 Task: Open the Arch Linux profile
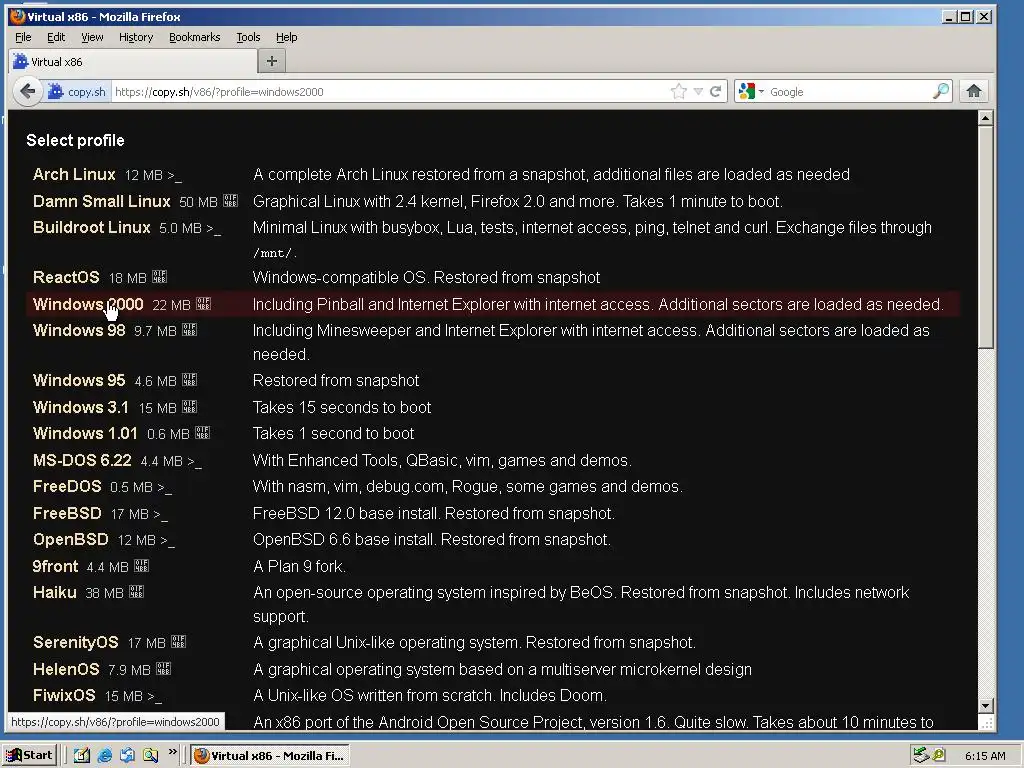click(74, 174)
